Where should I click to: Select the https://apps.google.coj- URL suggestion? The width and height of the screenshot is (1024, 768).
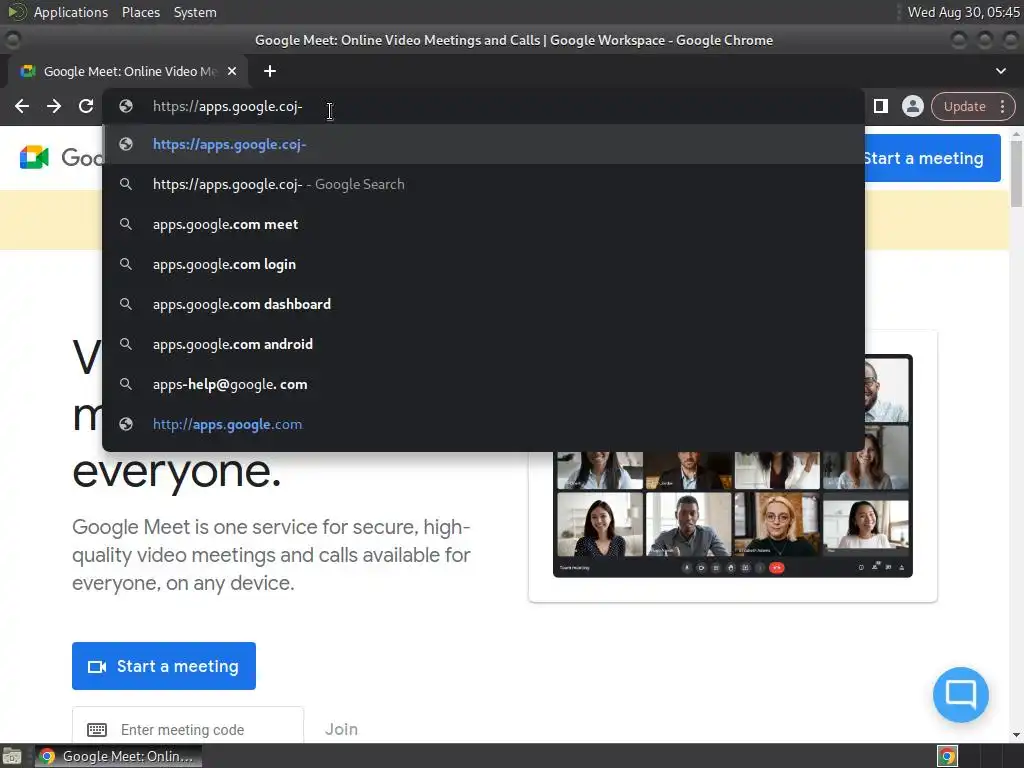pos(483,144)
